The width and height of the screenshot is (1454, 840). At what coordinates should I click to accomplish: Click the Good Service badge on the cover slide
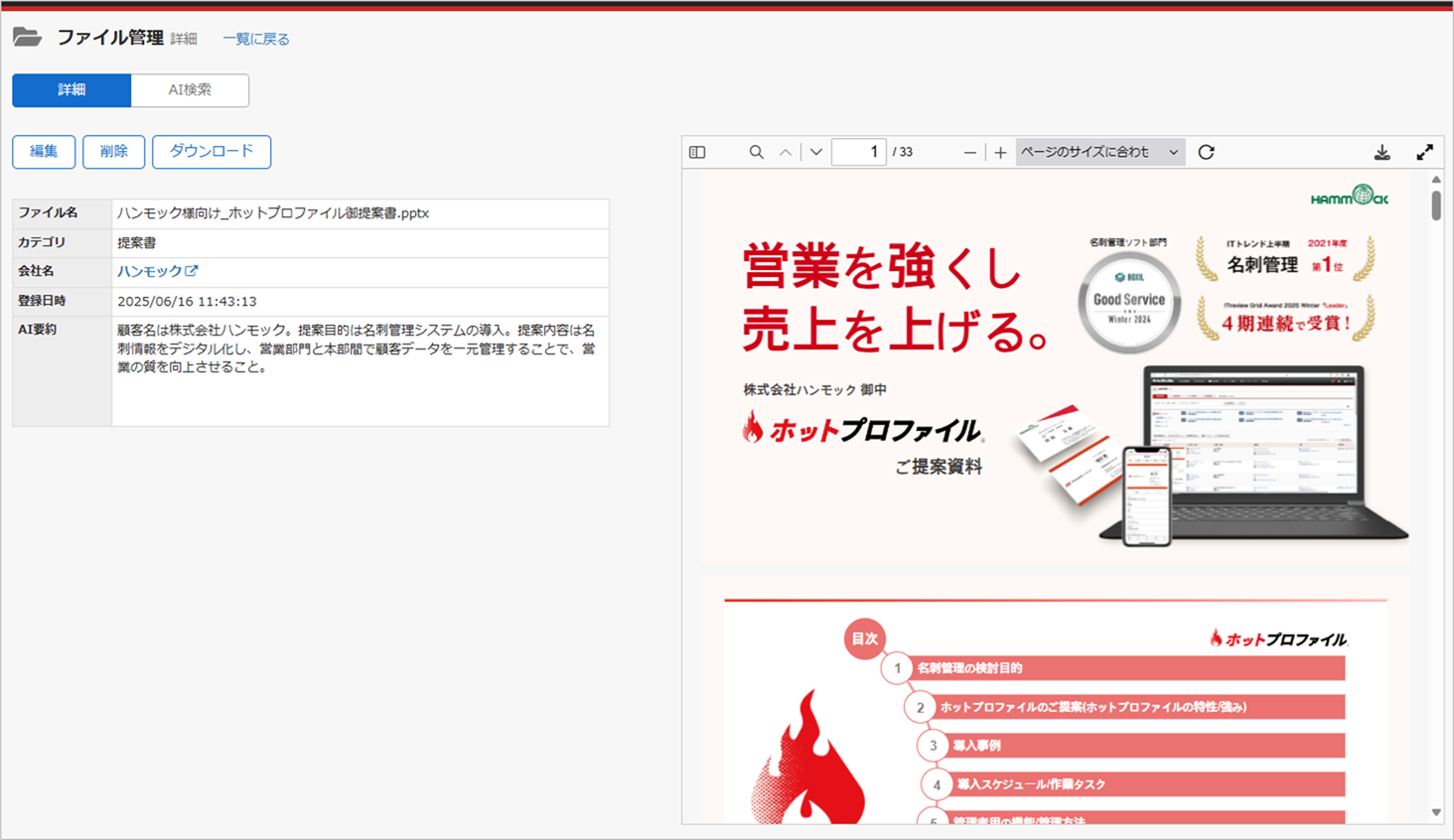[x=1129, y=303]
